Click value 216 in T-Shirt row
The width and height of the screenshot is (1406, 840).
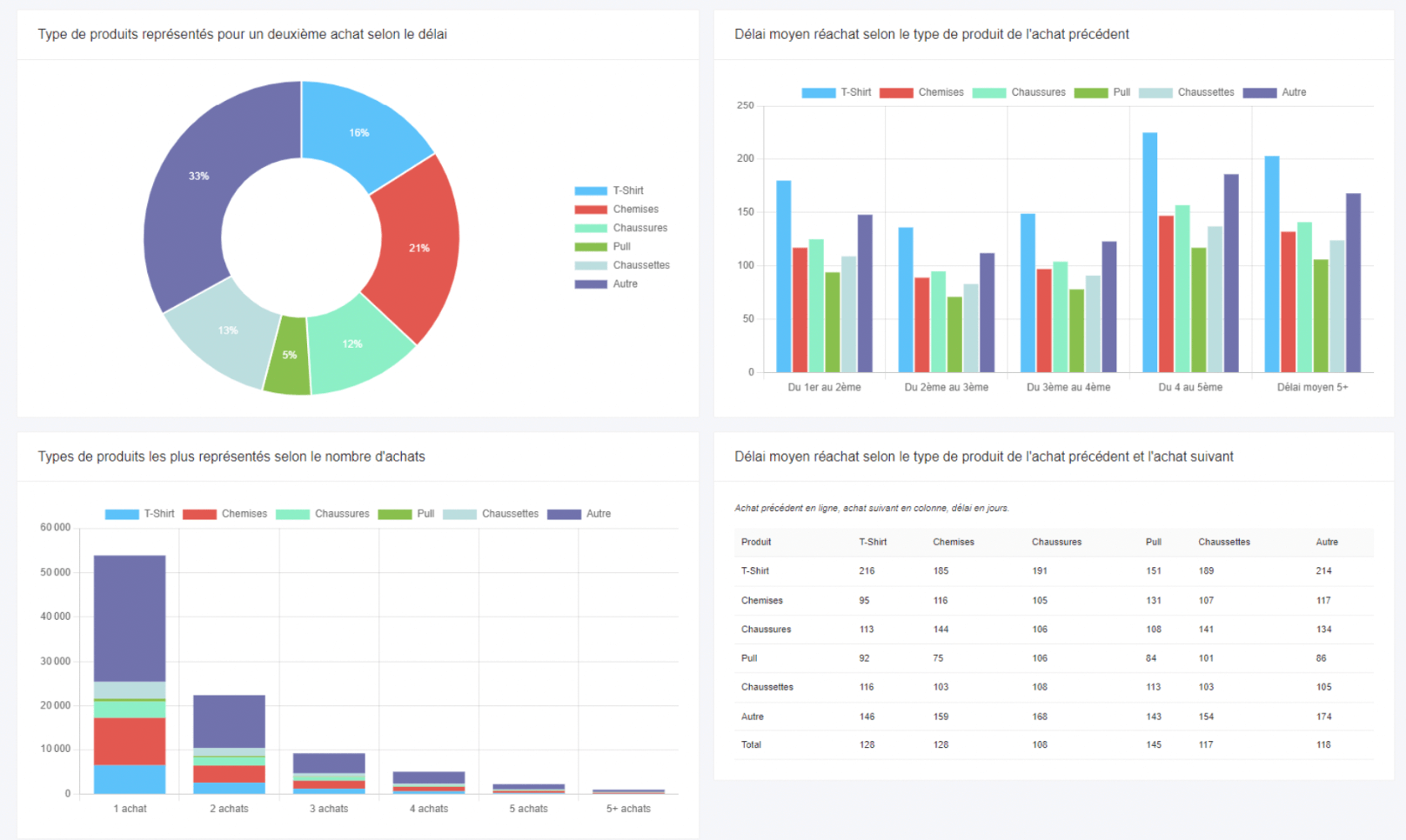pyautogui.click(x=867, y=571)
